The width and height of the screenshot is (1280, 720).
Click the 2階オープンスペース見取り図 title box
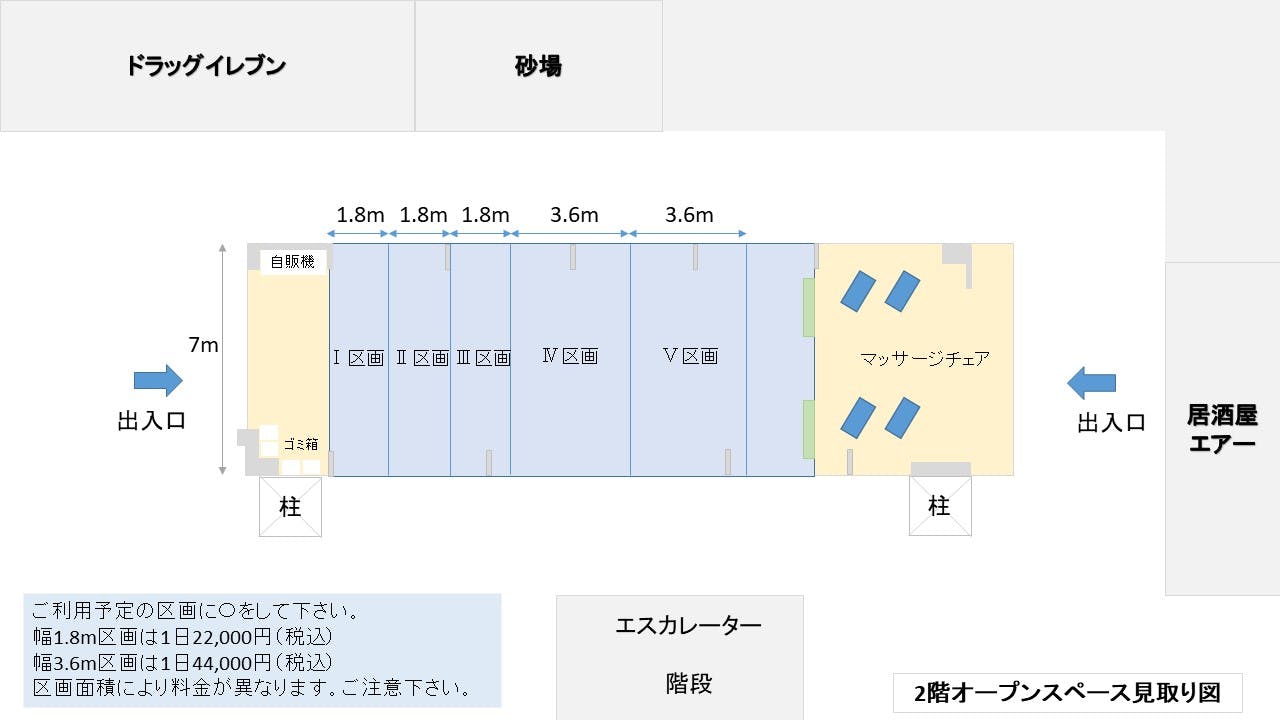[1067, 692]
